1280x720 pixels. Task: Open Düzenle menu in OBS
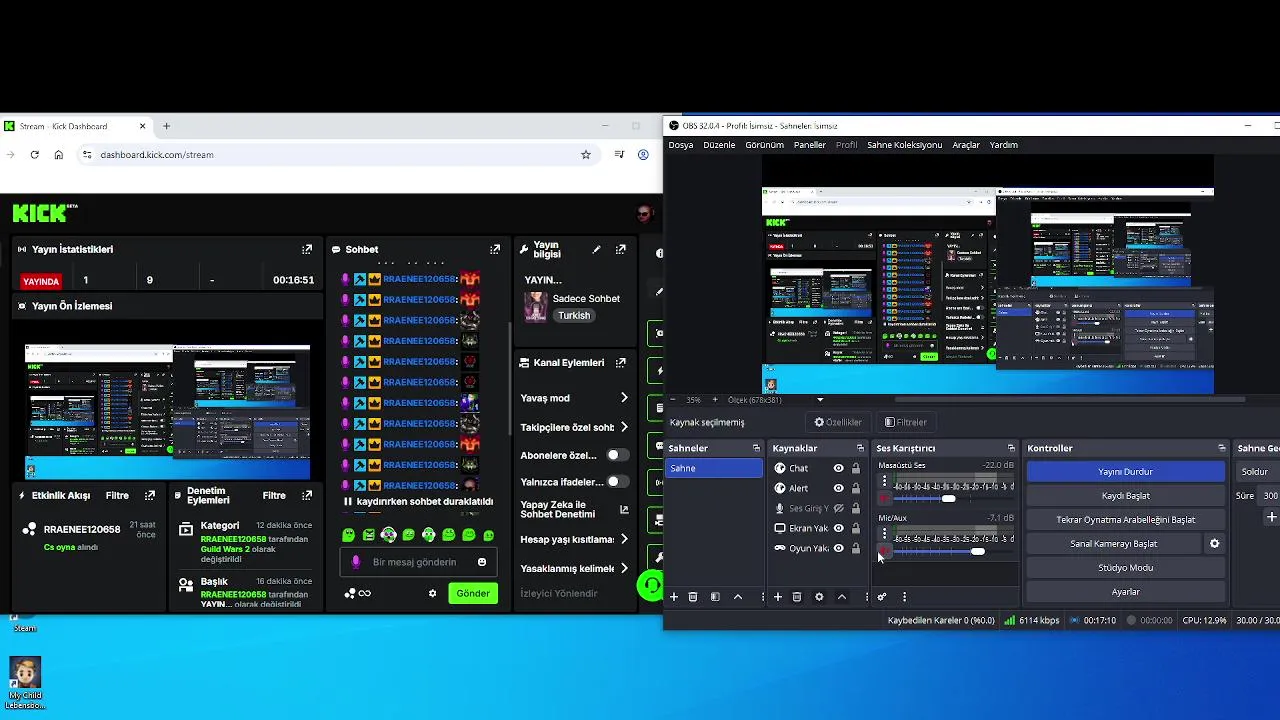(719, 145)
